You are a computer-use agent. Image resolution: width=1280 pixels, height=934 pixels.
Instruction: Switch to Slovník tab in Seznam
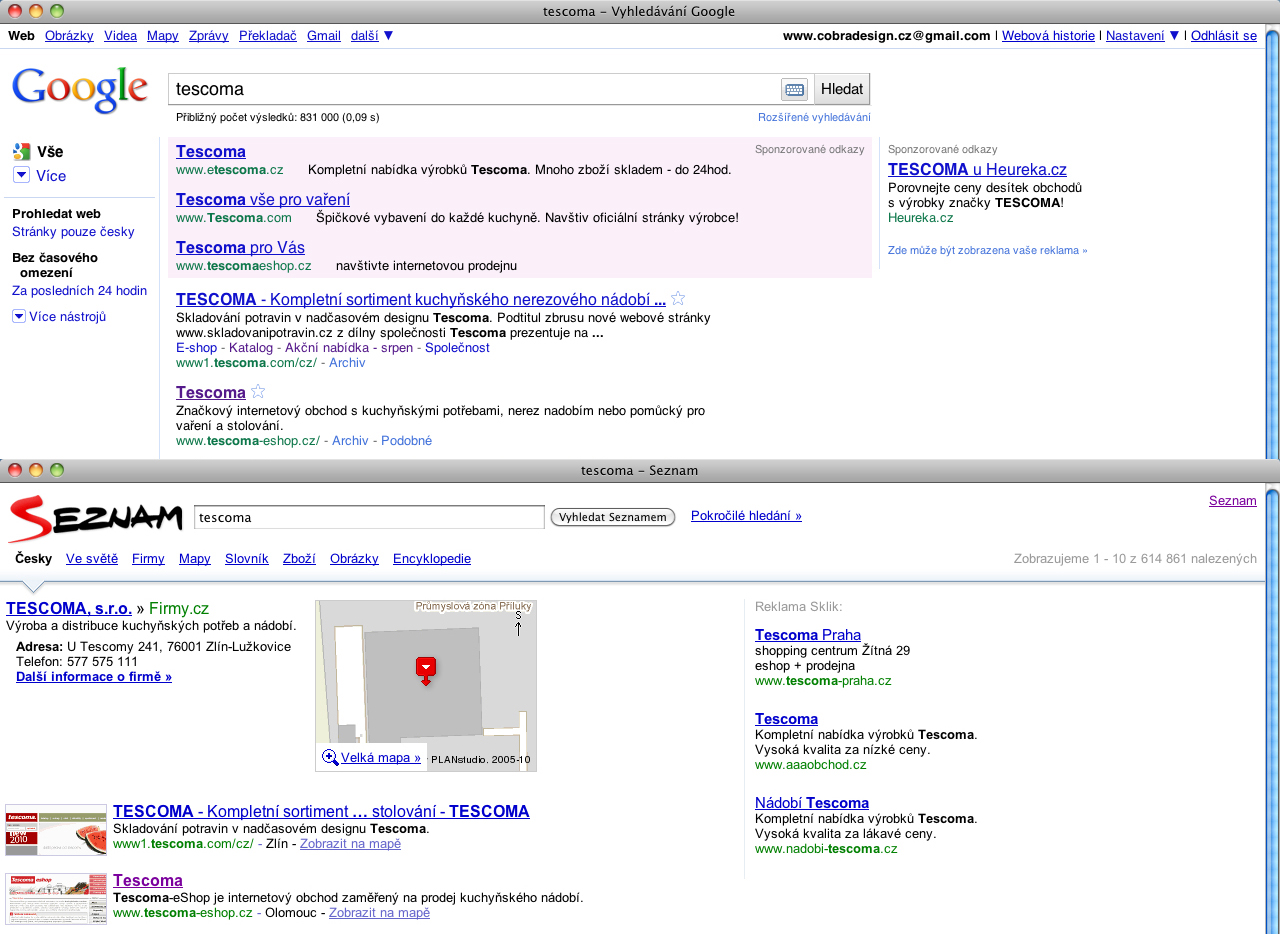pos(247,558)
